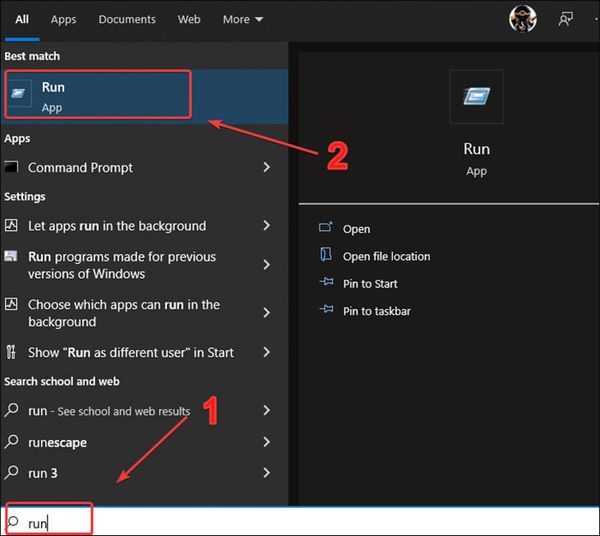
Task: Click the large Run icon in preview pane
Action: coord(476,96)
